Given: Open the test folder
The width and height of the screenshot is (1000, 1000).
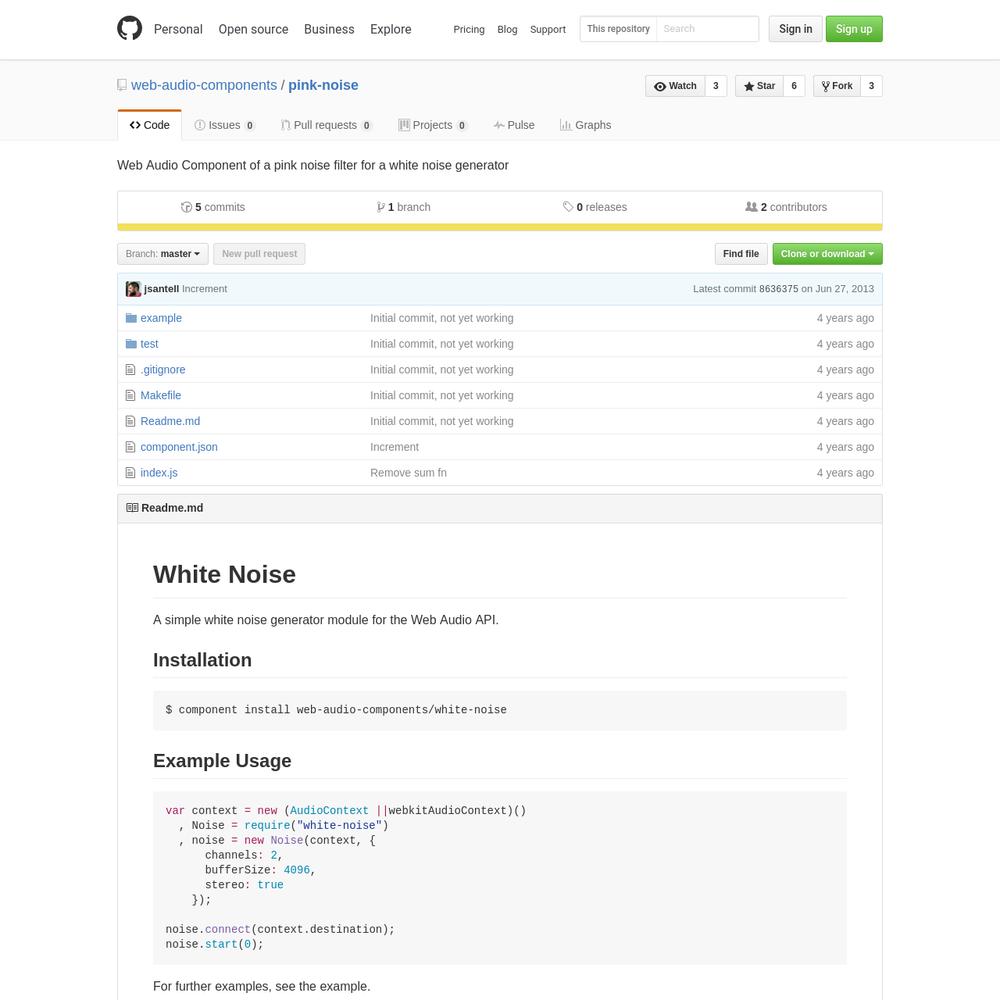Looking at the screenshot, I should coord(149,344).
